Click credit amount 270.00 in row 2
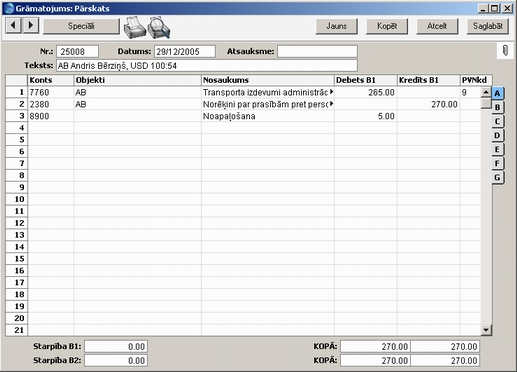The height and width of the screenshot is (372, 517). (429, 104)
